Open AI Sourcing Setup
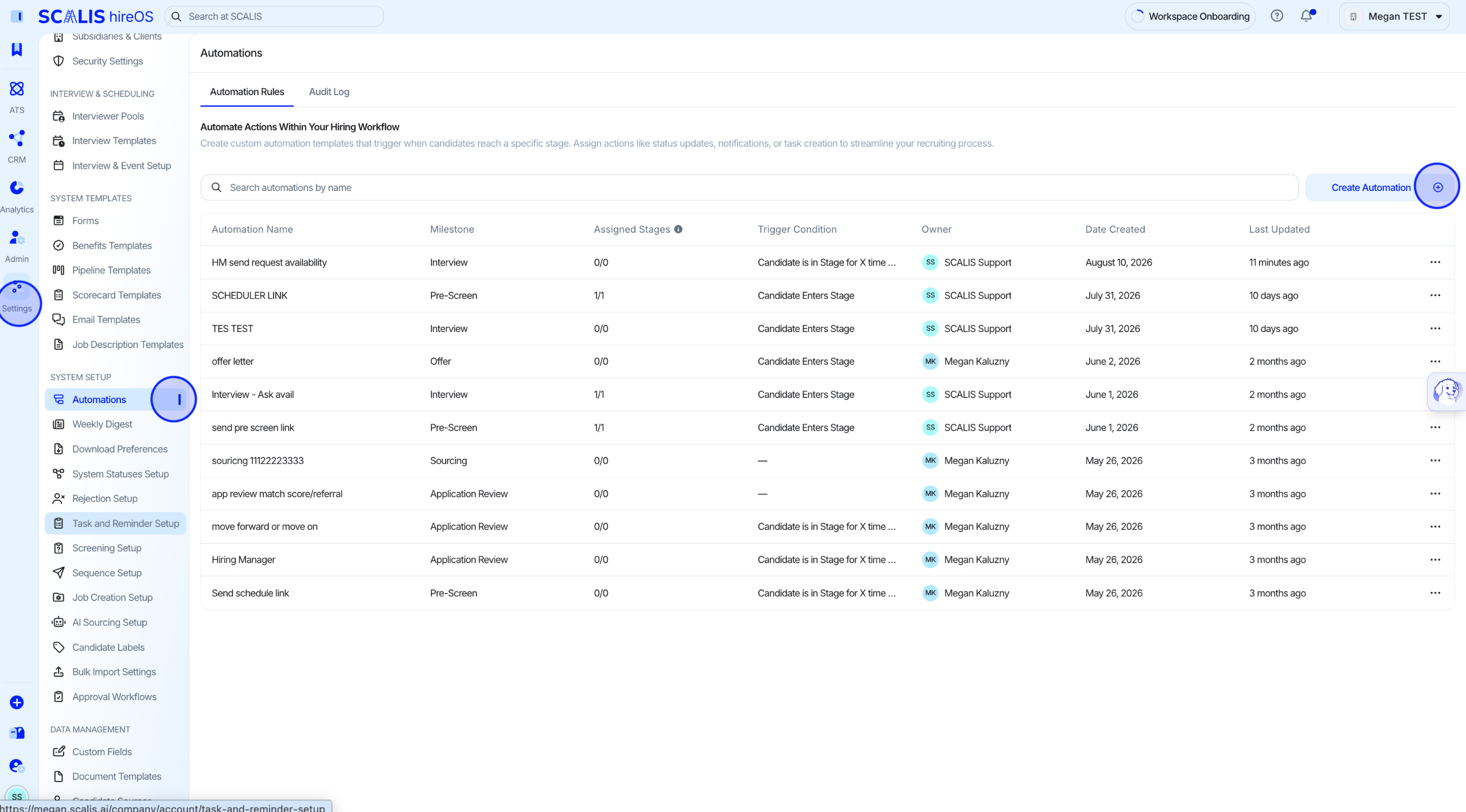Viewport: 1466px width, 812px height. [110, 622]
